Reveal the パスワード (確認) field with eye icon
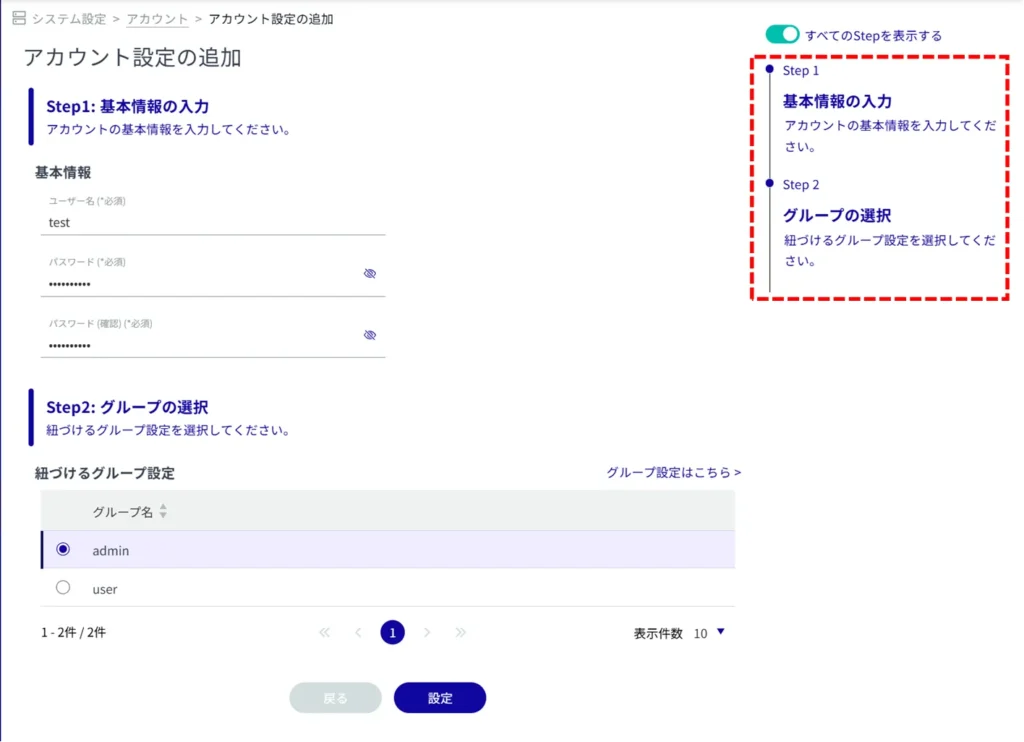This screenshot has width=1024, height=742. pos(369,335)
